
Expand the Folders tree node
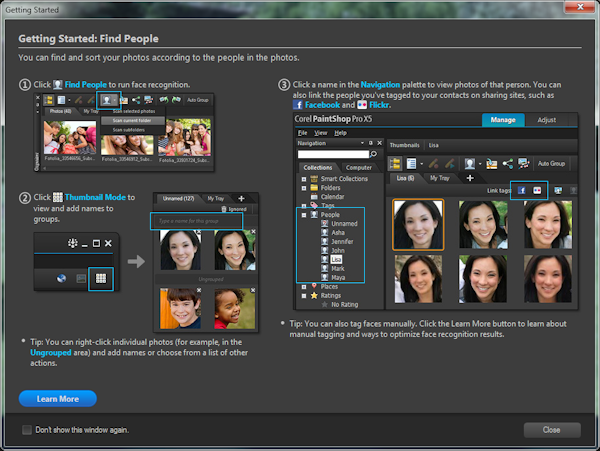tap(303, 186)
